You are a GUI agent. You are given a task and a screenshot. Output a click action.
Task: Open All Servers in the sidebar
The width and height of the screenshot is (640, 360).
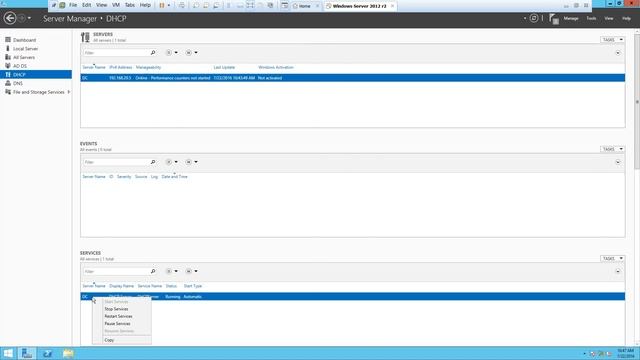coord(24,58)
